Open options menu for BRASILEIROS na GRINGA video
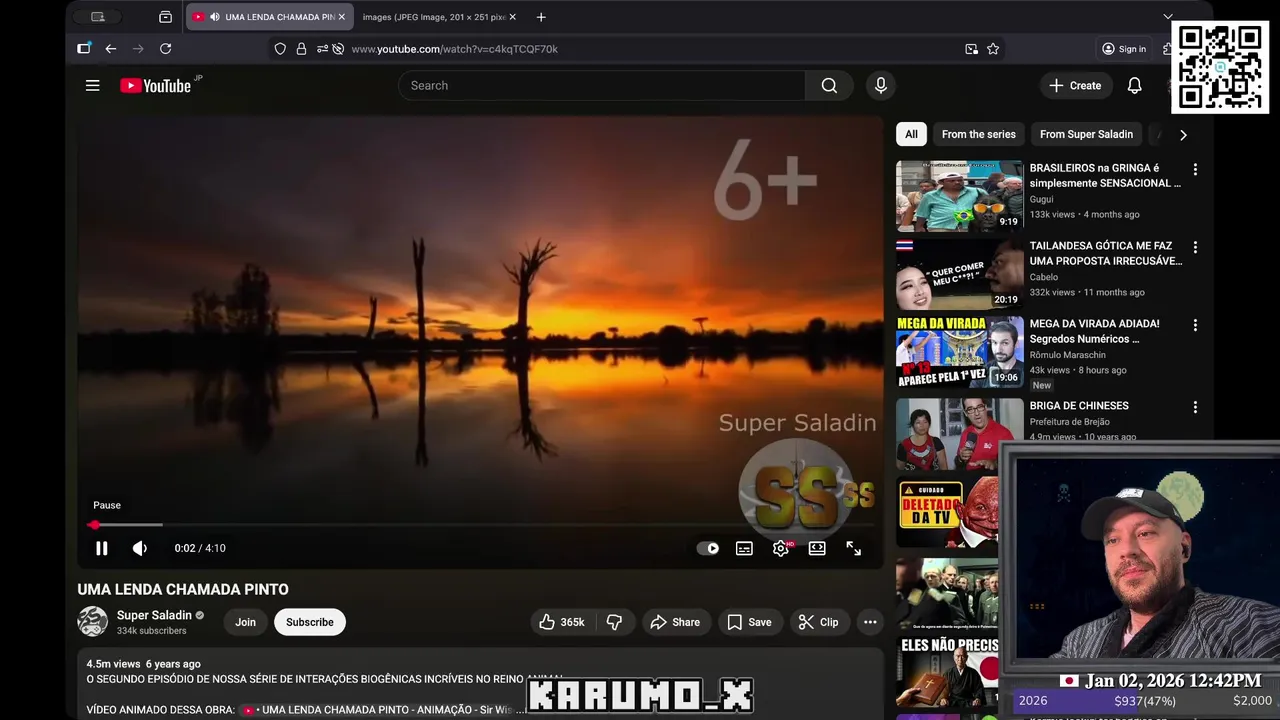Image resolution: width=1280 pixels, height=720 pixels. [x=1195, y=170]
